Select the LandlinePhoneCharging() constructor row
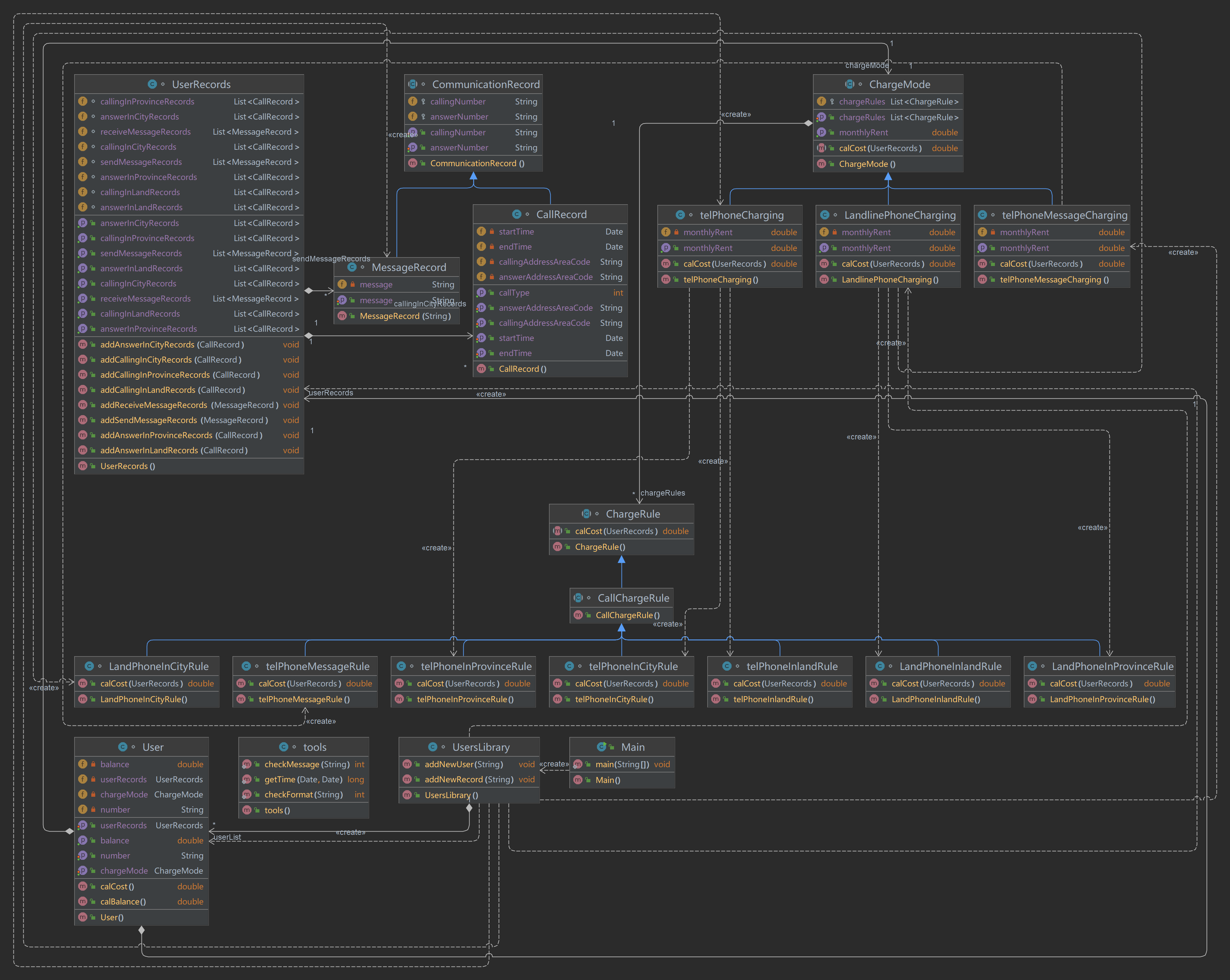The width and height of the screenshot is (1230, 980). [890, 279]
